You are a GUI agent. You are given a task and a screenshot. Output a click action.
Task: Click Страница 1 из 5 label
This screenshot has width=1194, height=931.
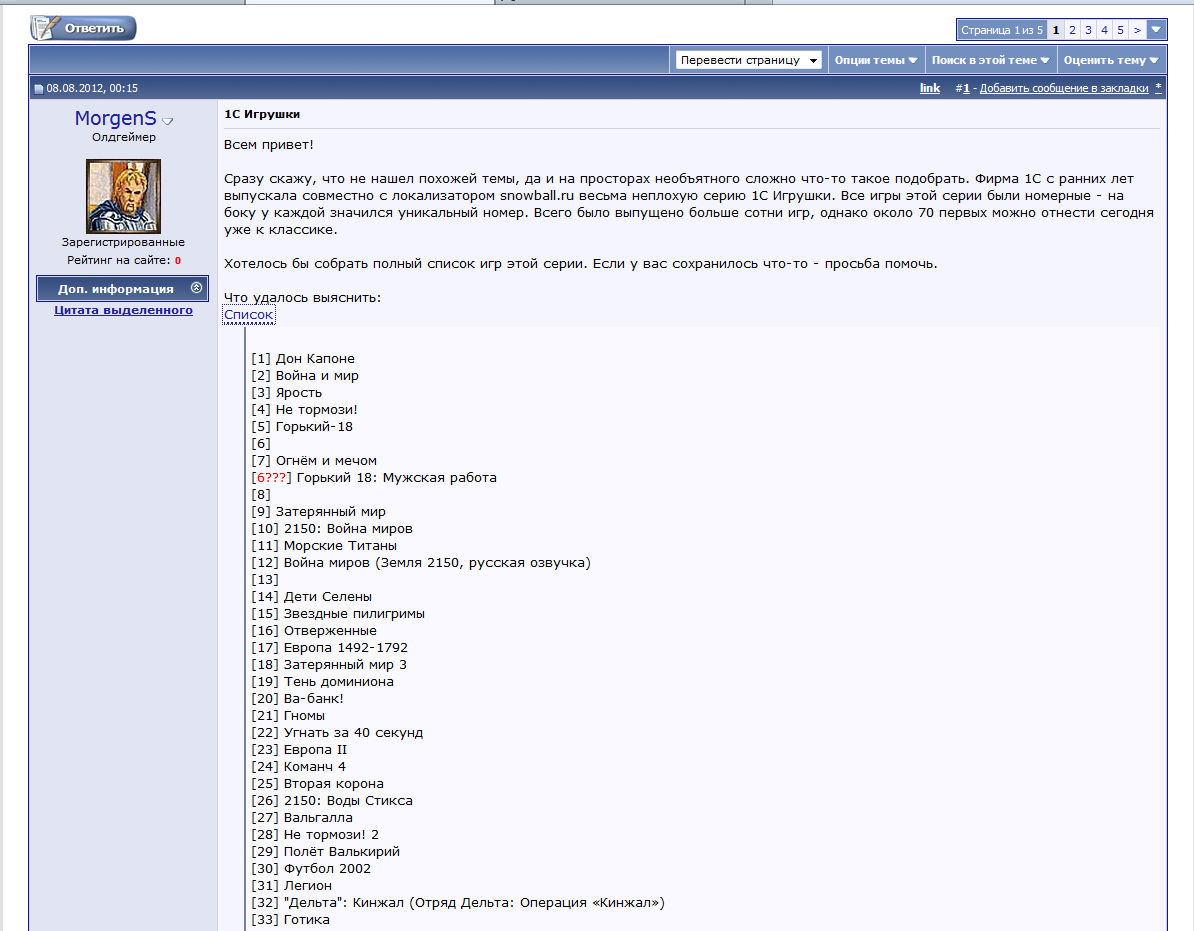point(1001,30)
